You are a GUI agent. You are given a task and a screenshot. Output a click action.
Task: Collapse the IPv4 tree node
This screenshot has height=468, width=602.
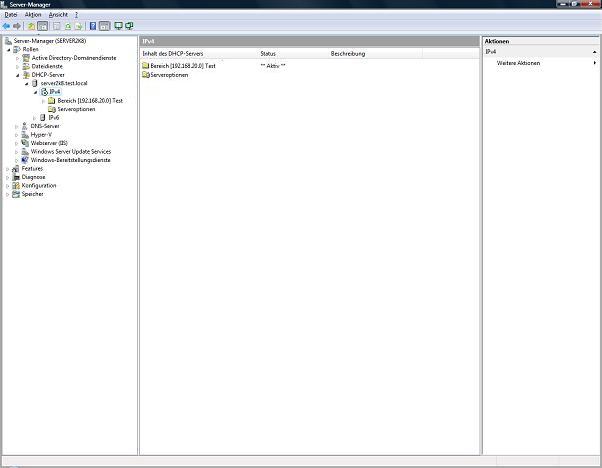(x=36, y=92)
